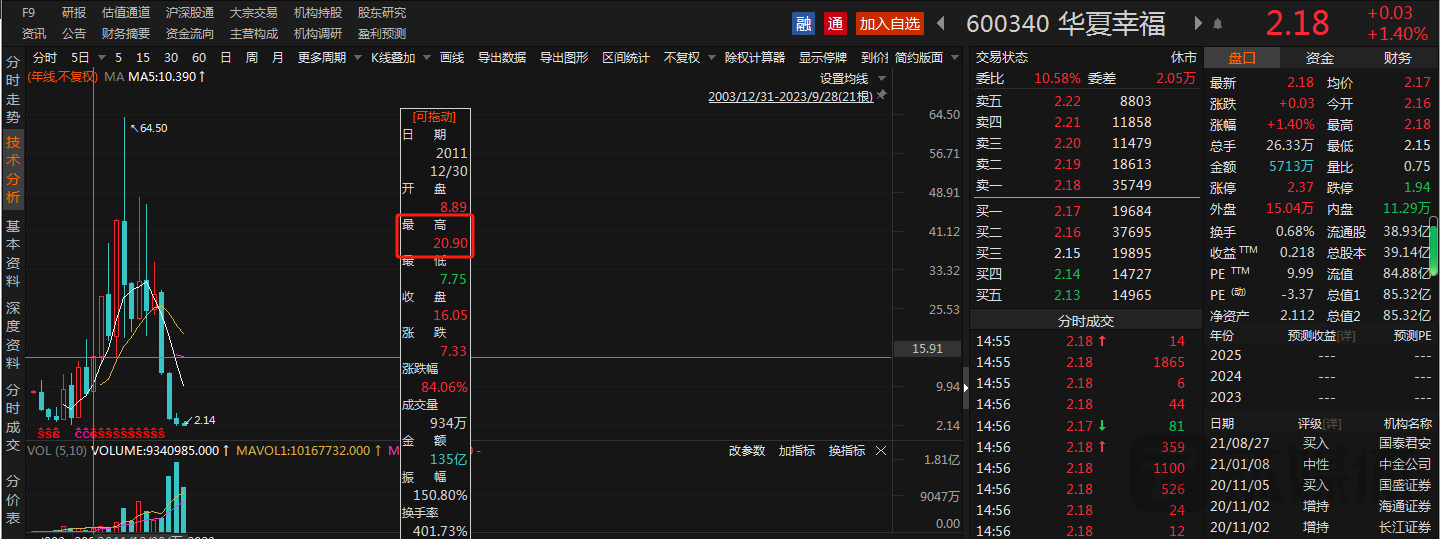1440x539 pixels.
Task: Click the 画线 drawing tool
Action: click(452, 58)
